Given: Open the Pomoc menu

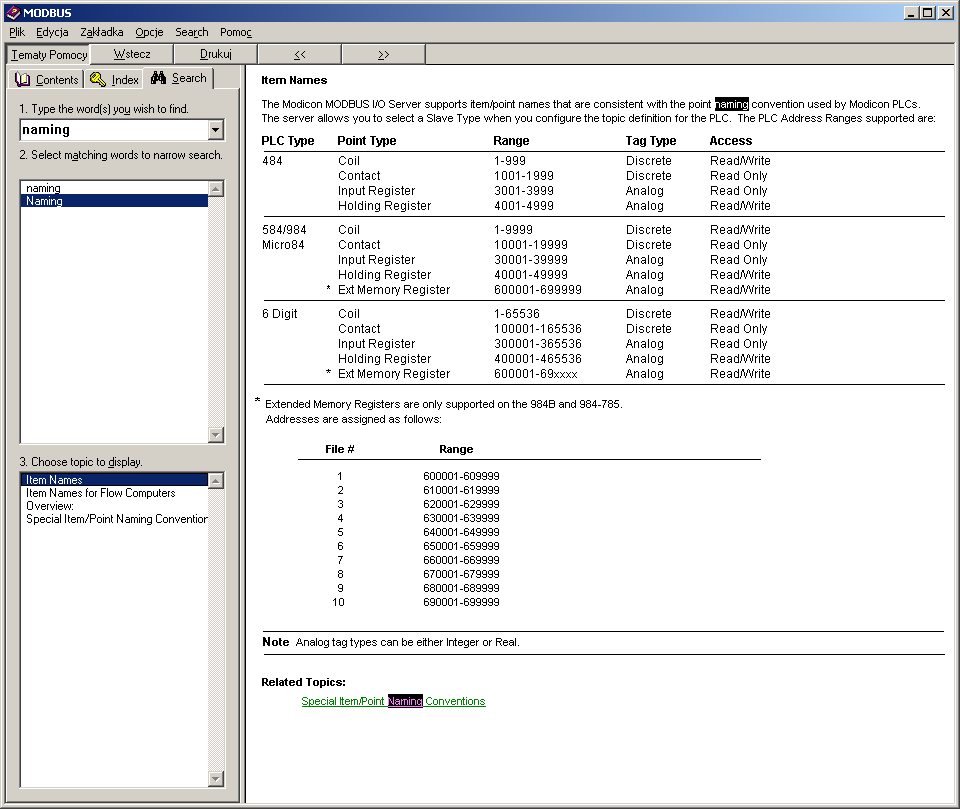Looking at the screenshot, I should tap(236, 32).
